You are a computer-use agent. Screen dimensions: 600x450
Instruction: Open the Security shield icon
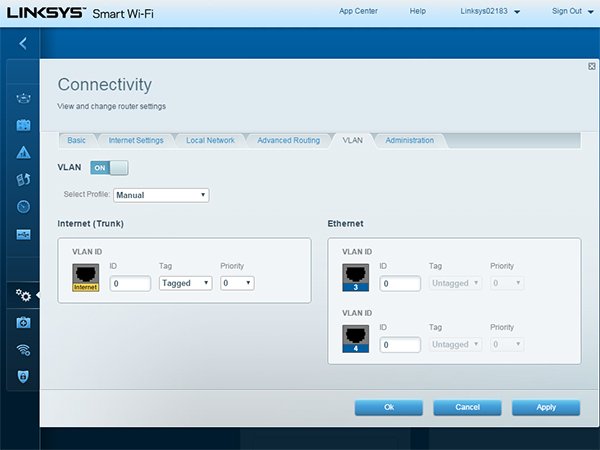point(23,377)
